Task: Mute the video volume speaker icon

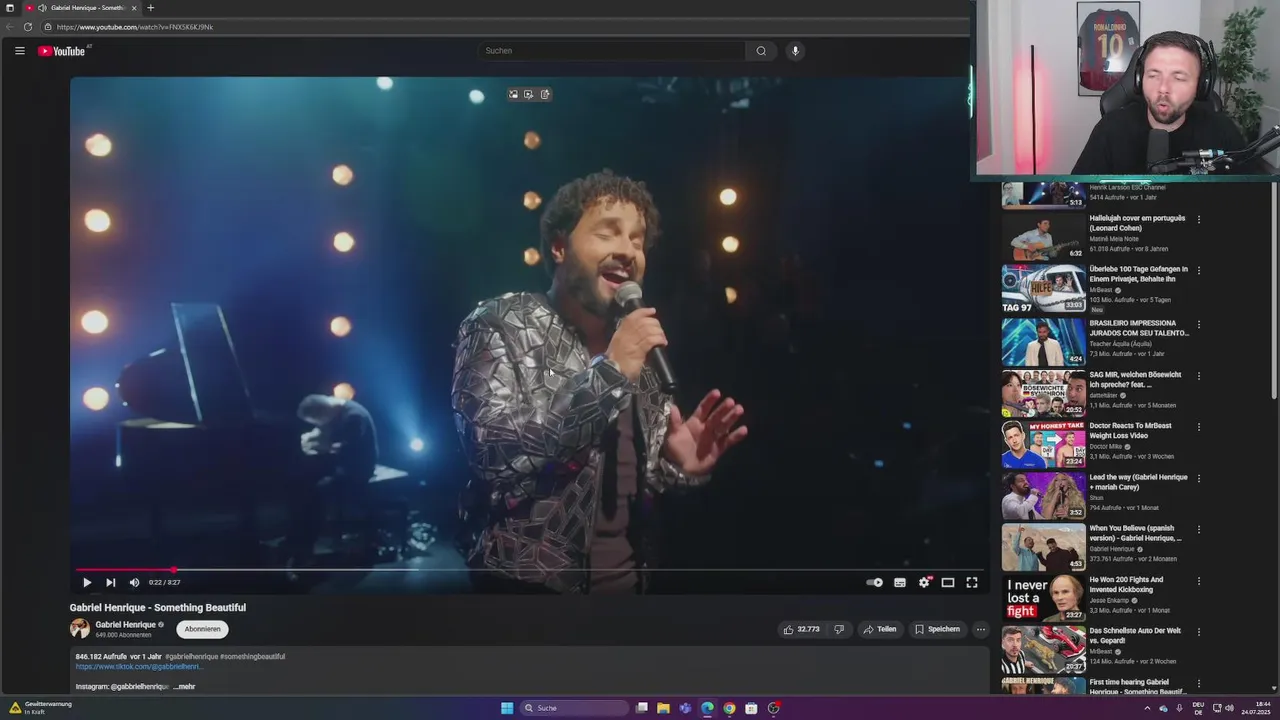Action: (x=134, y=582)
